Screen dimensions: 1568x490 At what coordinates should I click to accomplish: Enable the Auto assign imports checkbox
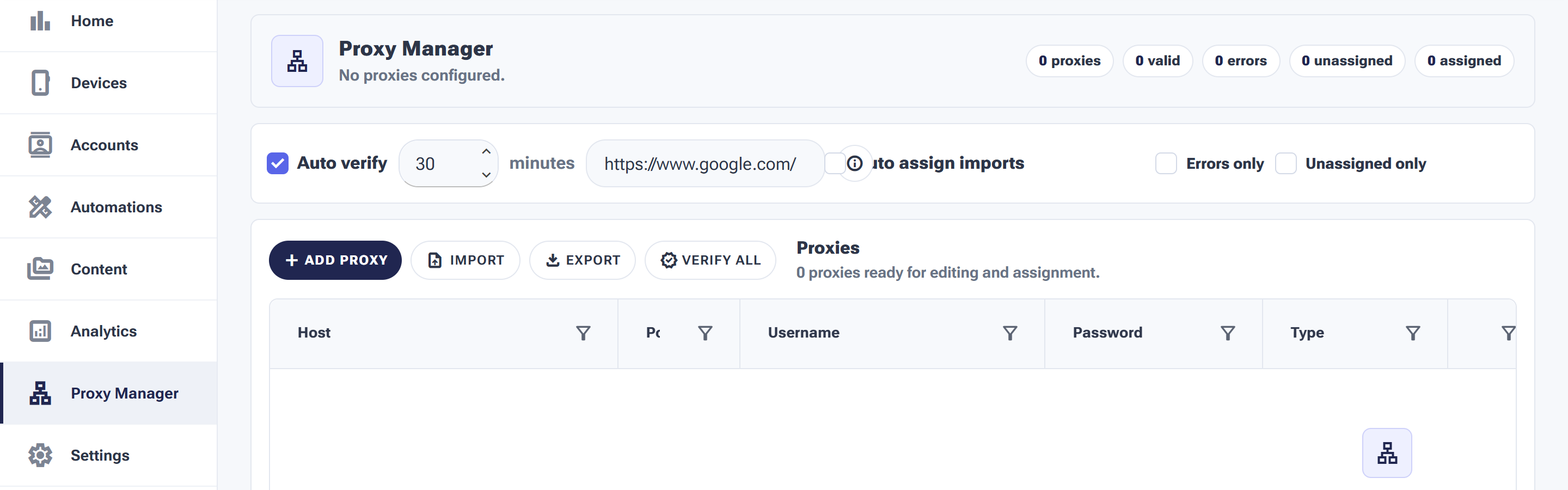click(835, 163)
